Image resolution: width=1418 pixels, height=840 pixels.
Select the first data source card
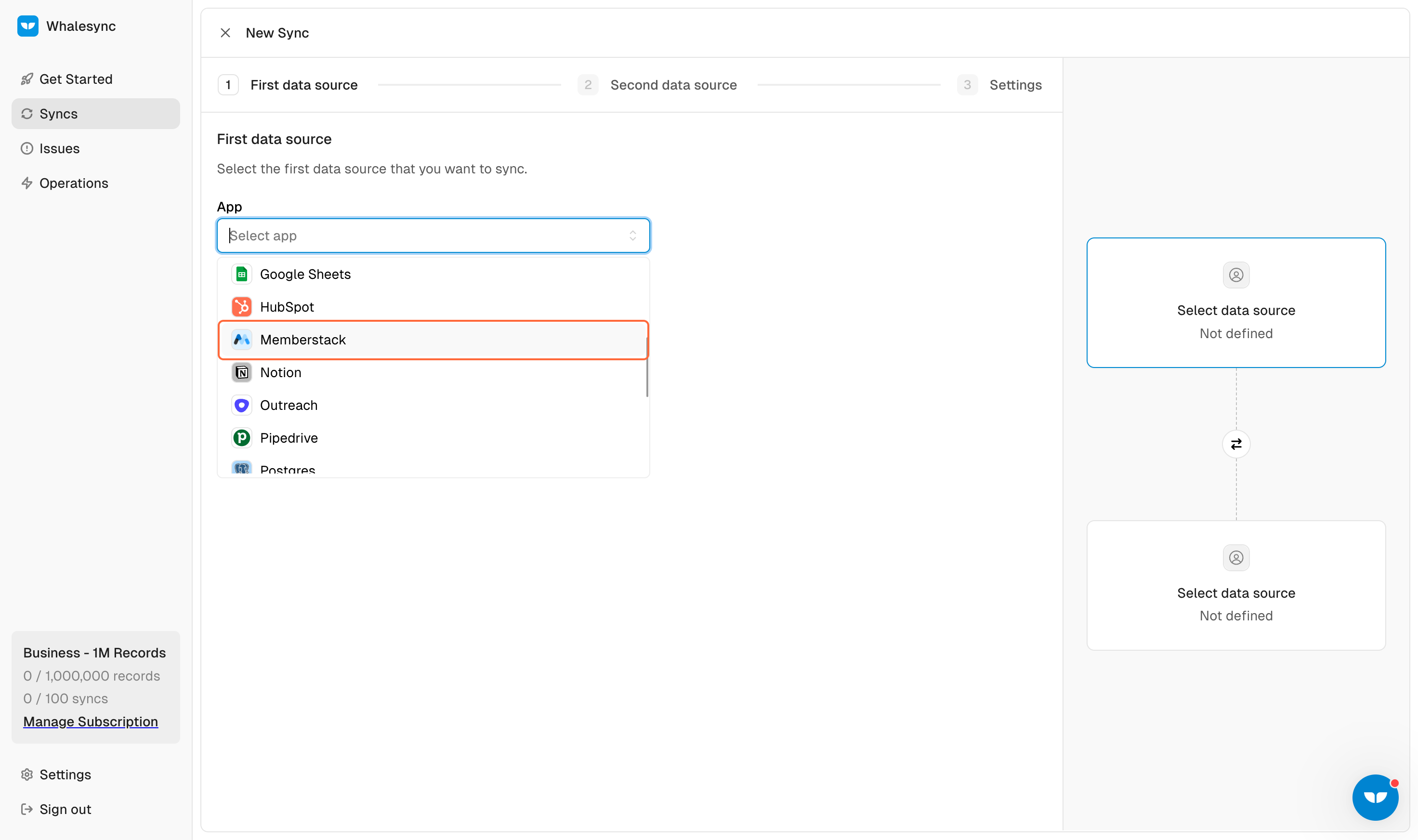pos(1236,303)
